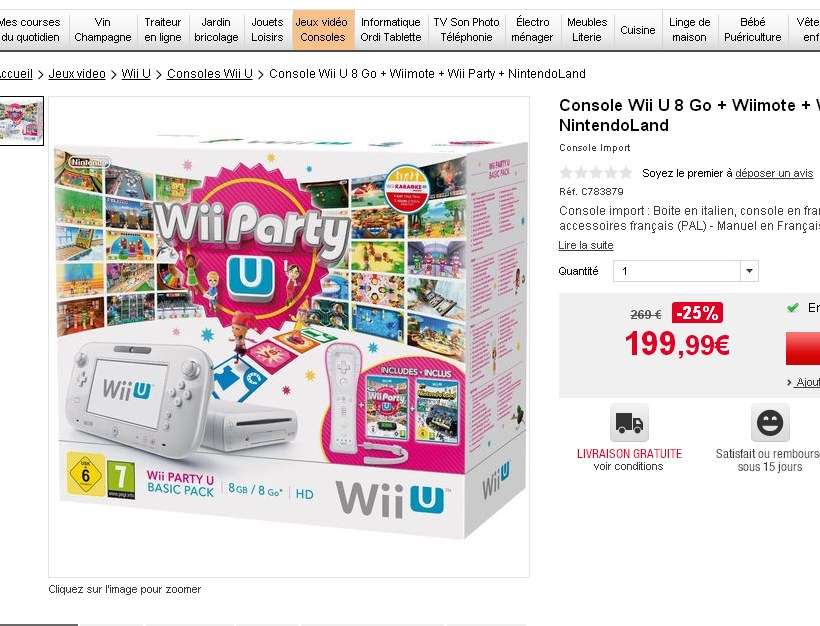Open the Jeux video breadcrumb link
The width and height of the screenshot is (820, 626).
click(x=77, y=74)
